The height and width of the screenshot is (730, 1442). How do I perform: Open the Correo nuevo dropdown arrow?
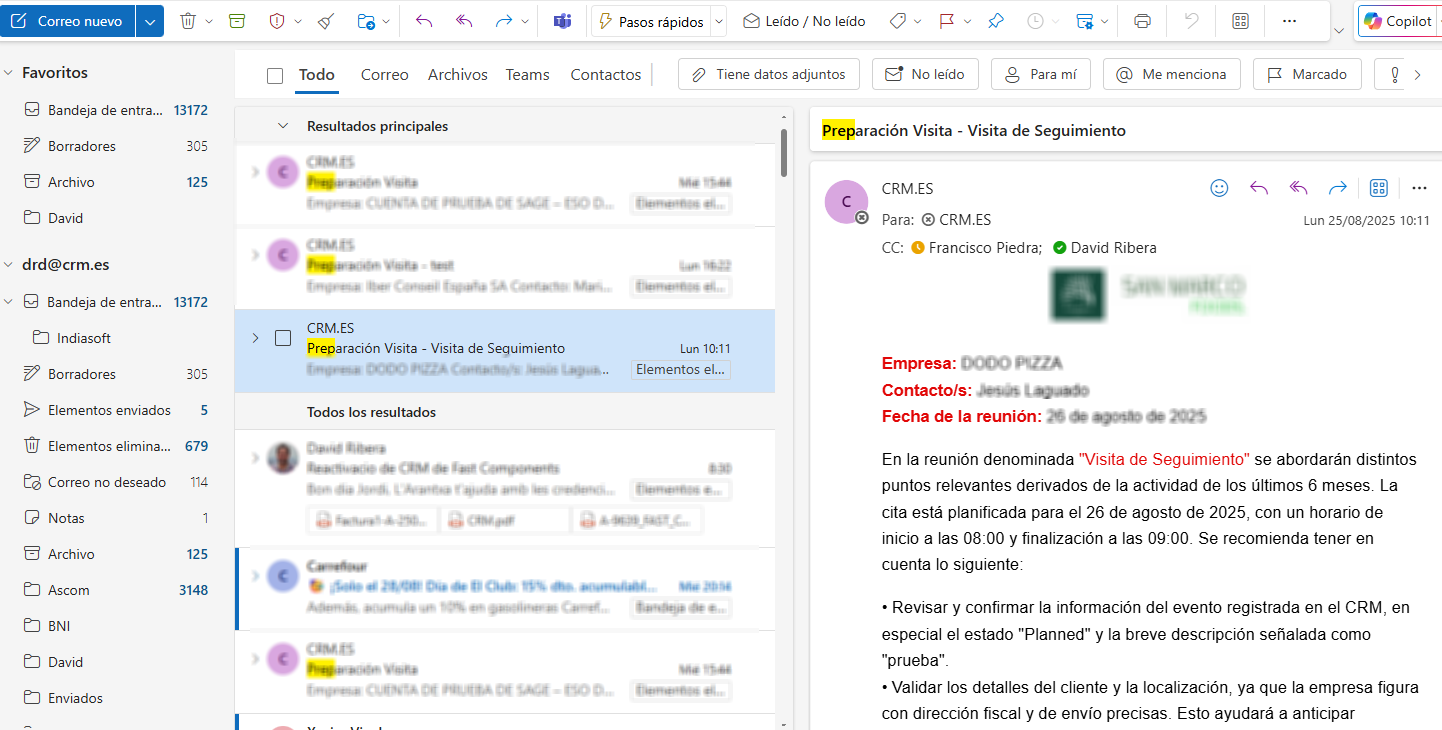(x=149, y=21)
